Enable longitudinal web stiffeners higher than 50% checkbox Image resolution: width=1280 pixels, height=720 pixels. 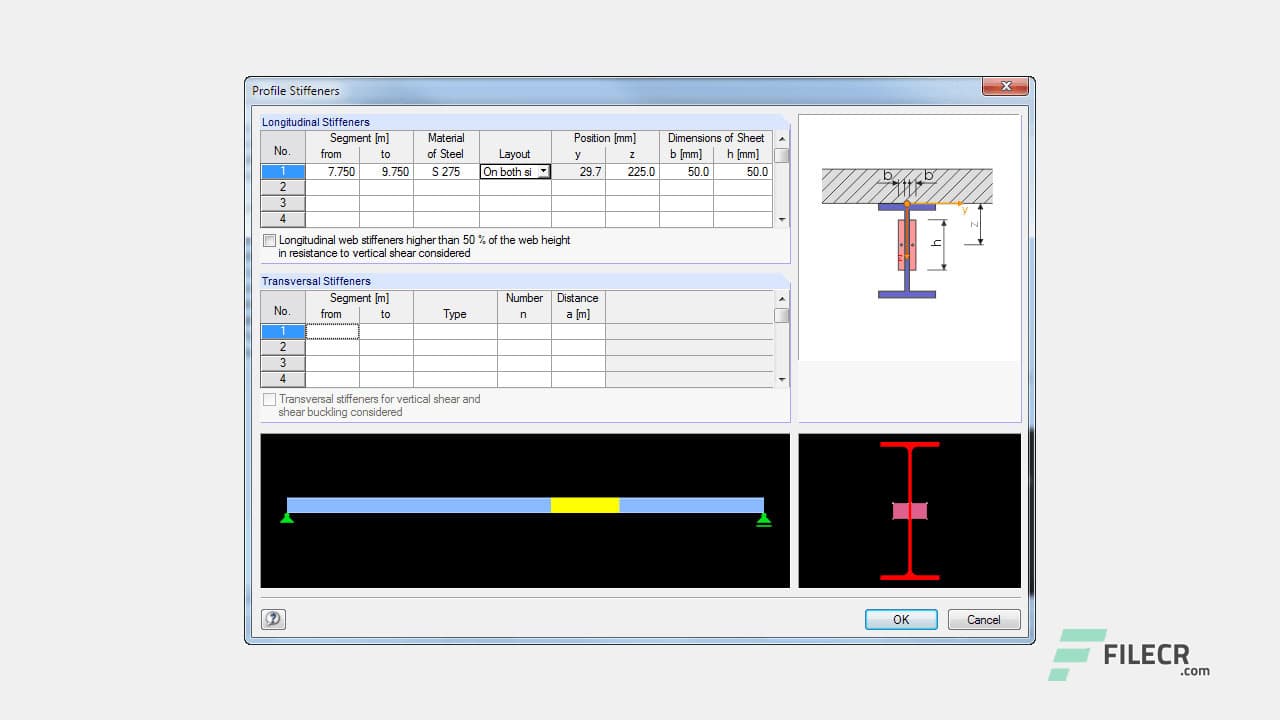click(x=269, y=240)
